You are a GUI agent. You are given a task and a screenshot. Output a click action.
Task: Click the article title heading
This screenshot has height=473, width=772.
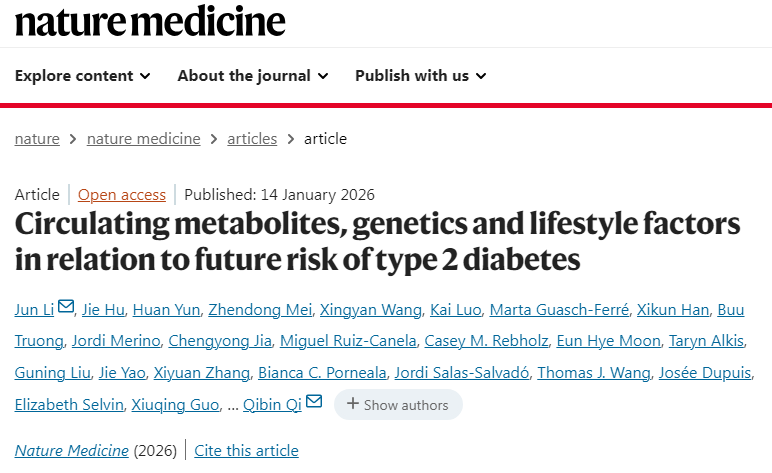[x=377, y=240]
